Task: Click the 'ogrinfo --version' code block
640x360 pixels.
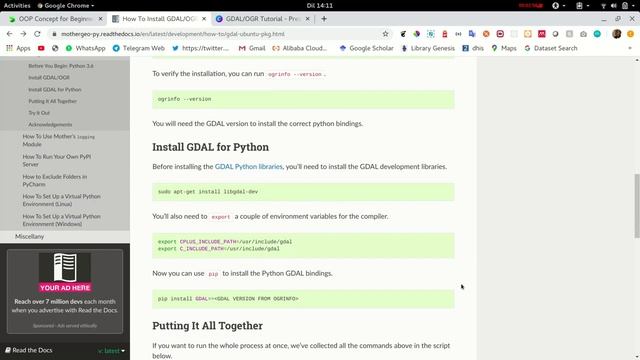Action: pyautogui.click(x=303, y=99)
